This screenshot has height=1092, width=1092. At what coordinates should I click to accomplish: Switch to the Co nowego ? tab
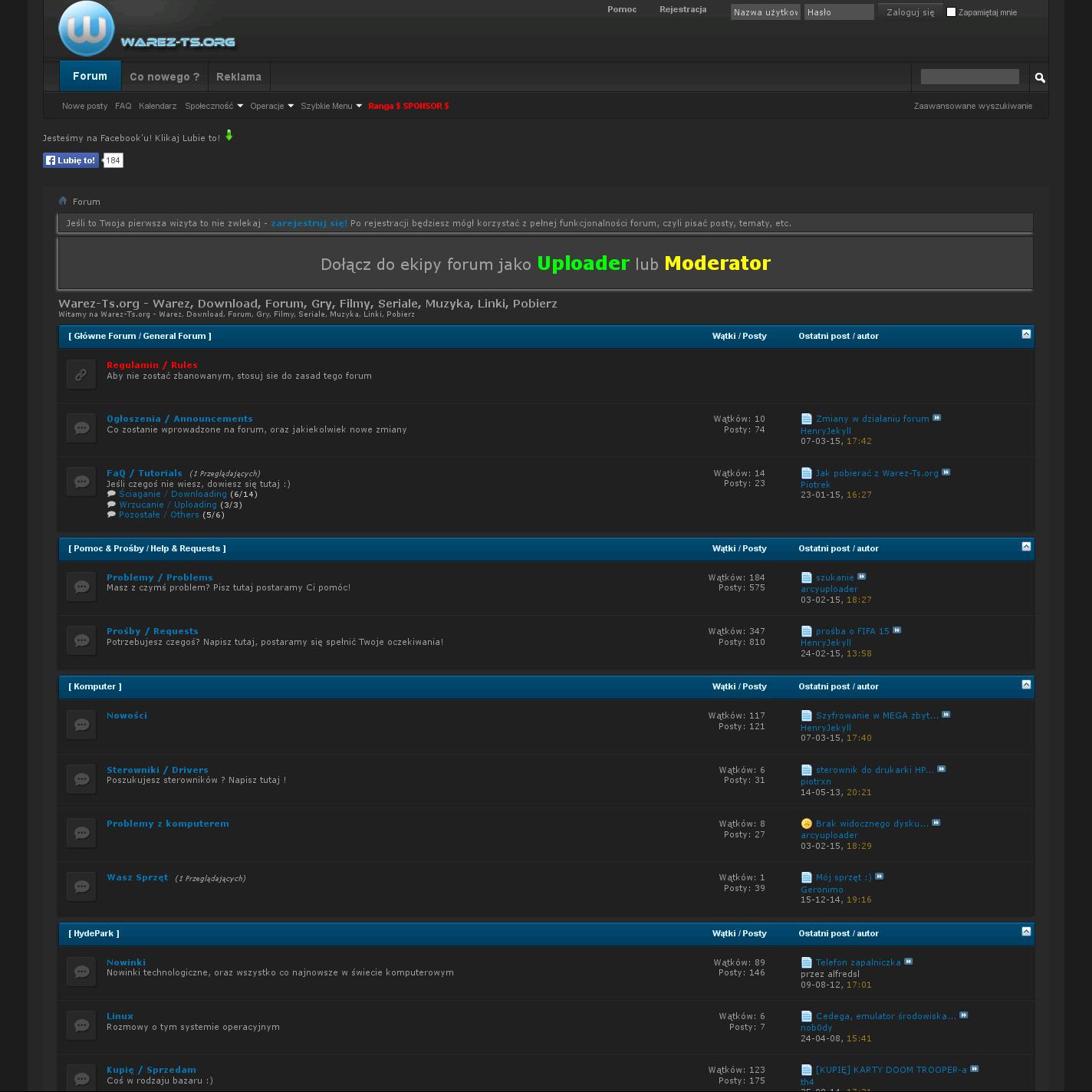click(x=164, y=77)
